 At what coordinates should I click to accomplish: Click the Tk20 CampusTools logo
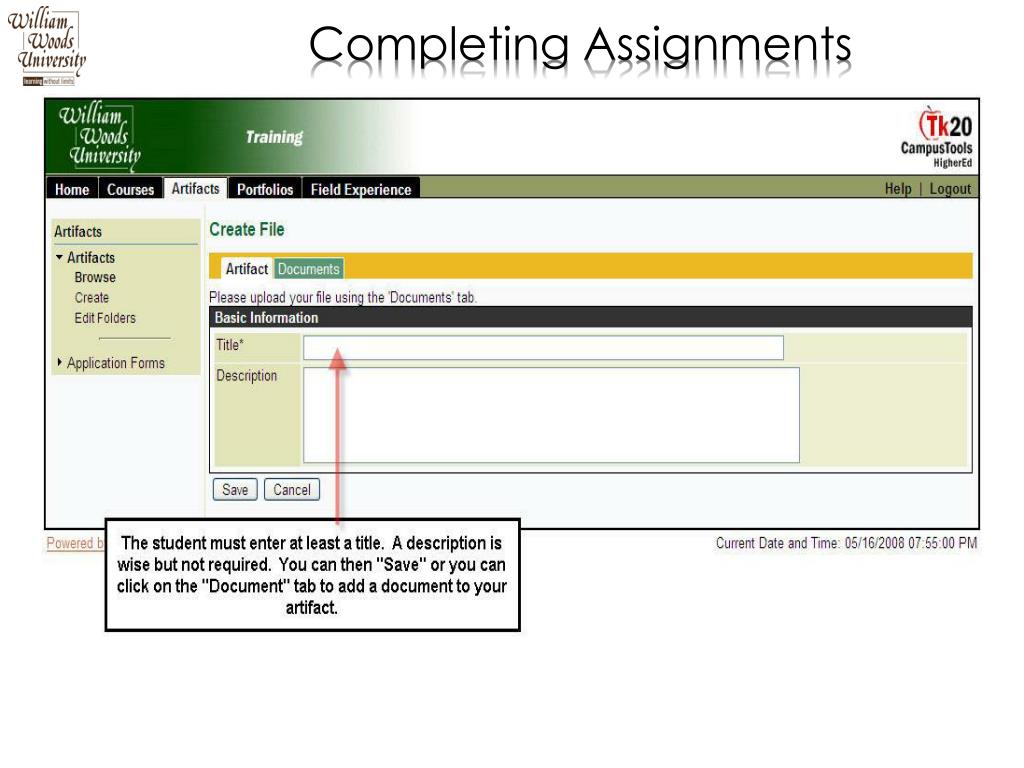pyautogui.click(x=937, y=137)
